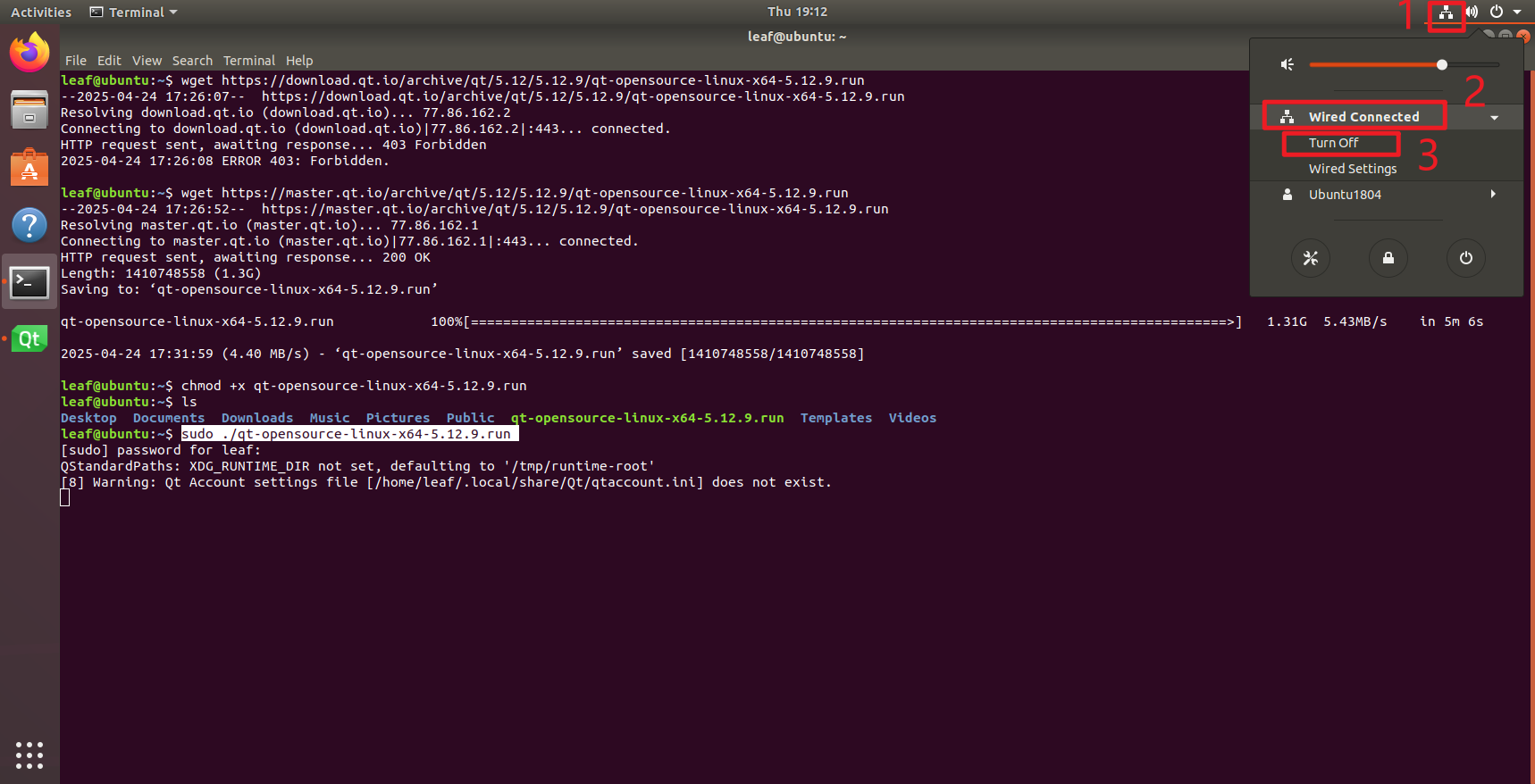Click the Pictures directory name in ls output

[x=398, y=418]
